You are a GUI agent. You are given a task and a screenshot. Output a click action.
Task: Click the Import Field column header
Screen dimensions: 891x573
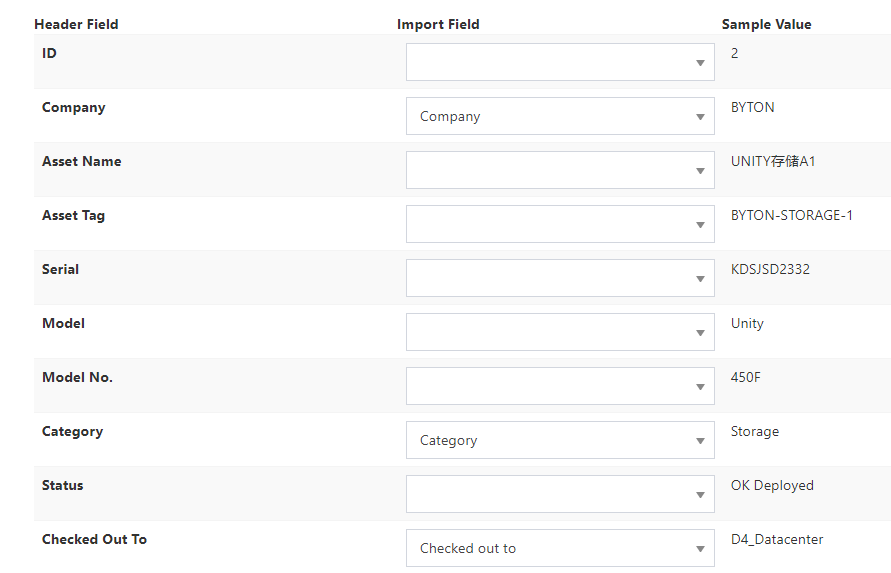tap(438, 24)
